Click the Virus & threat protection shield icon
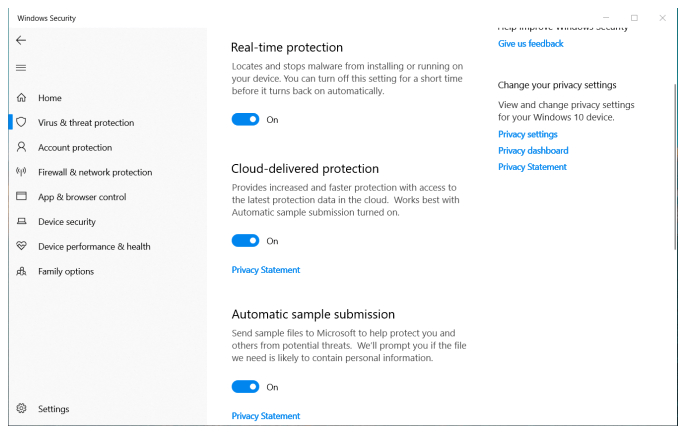 pos(21,122)
